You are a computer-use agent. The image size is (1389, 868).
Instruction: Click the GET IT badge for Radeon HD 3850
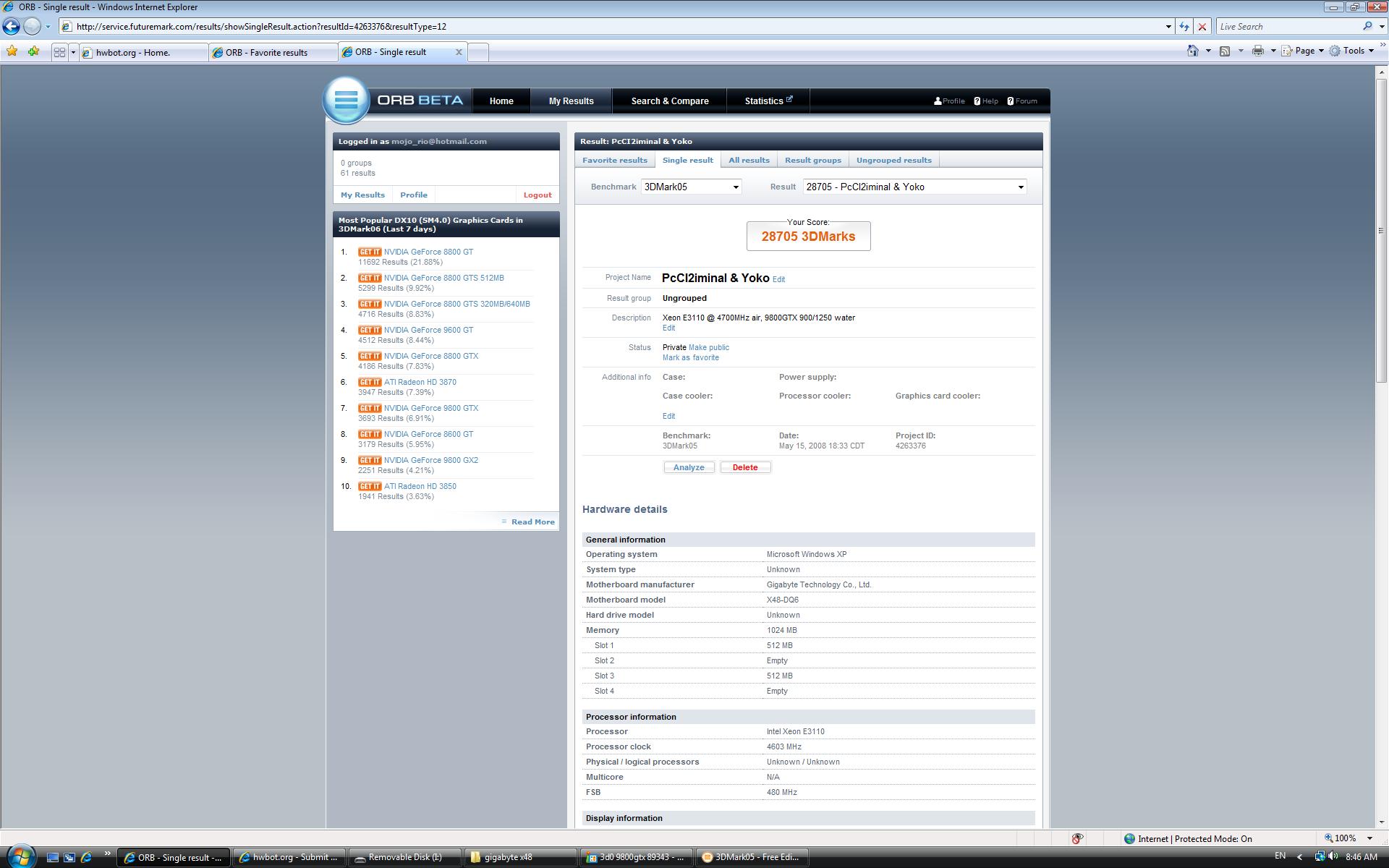click(369, 487)
